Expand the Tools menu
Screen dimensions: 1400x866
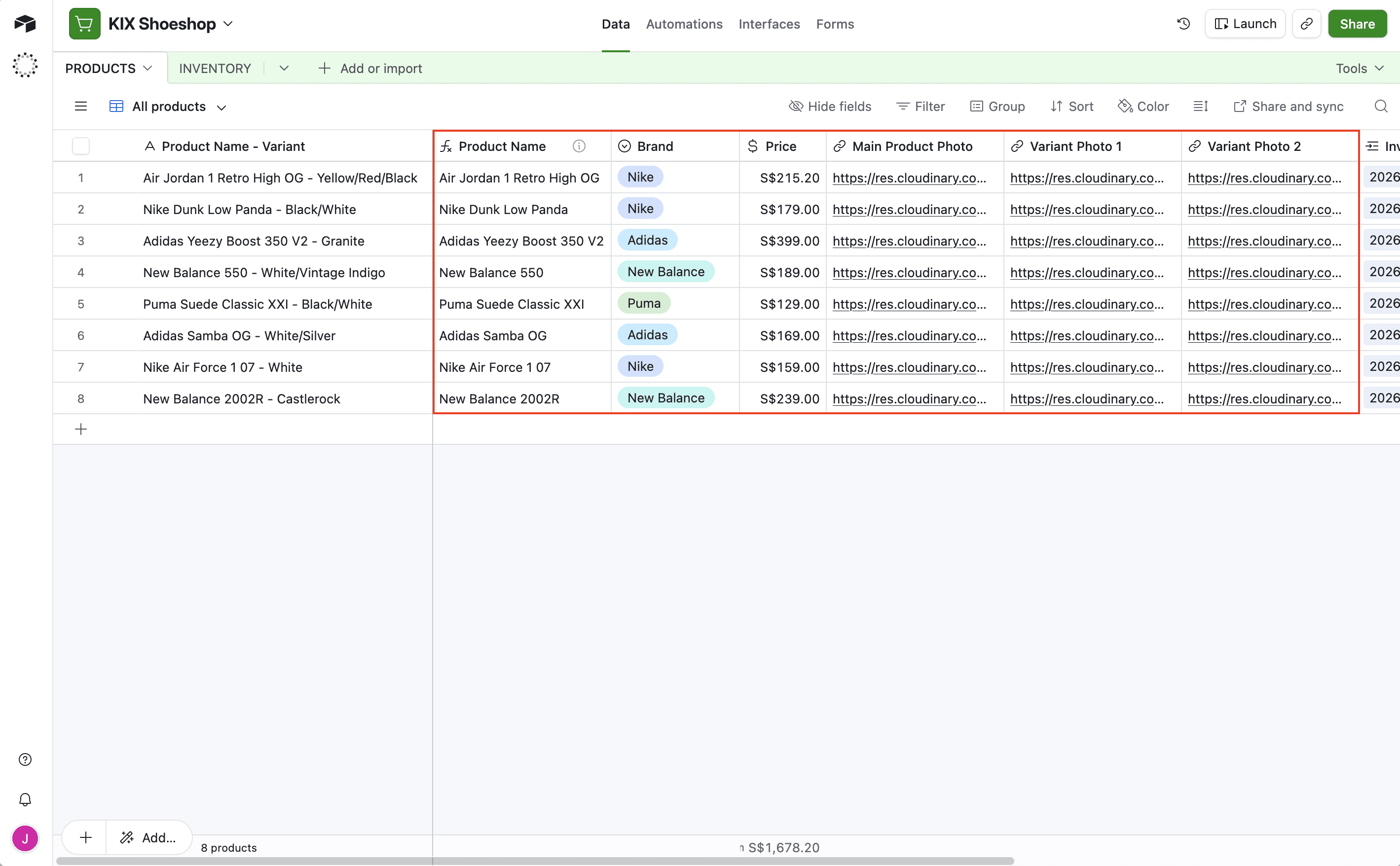[x=1359, y=68]
